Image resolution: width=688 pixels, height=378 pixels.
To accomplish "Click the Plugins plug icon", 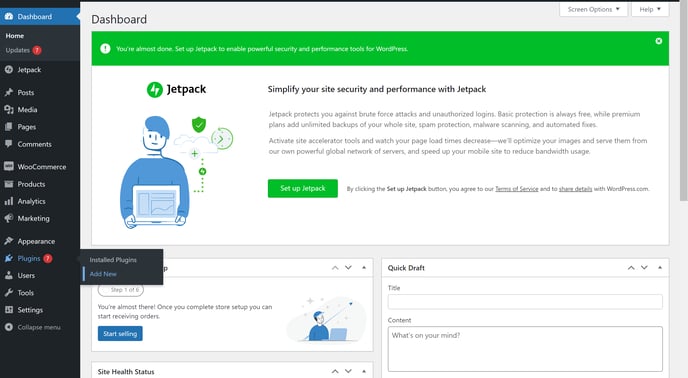I will pyautogui.click(x=9, y=258).
